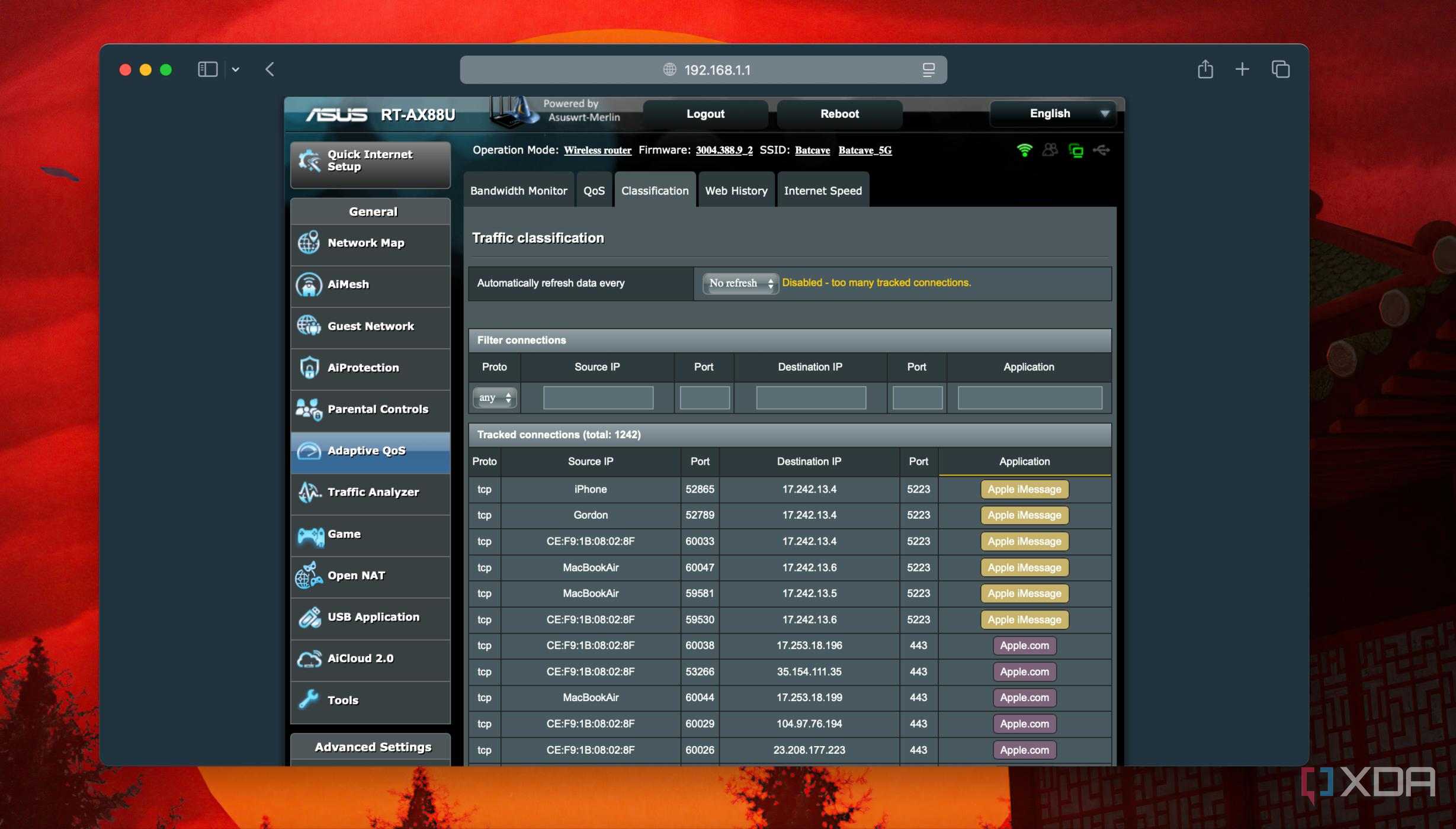1456x829 pixels.
Task: Click the Destination IP filter field
Action: coord(810,398)
